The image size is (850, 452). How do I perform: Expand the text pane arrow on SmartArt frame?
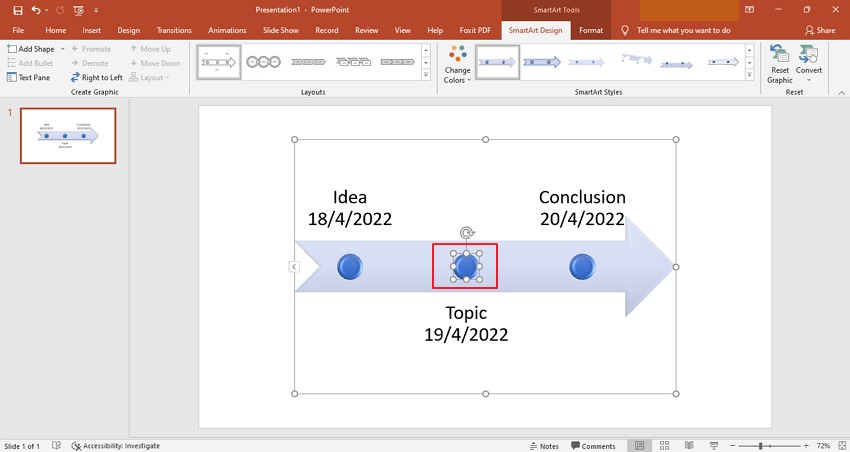tap(293, 266)
